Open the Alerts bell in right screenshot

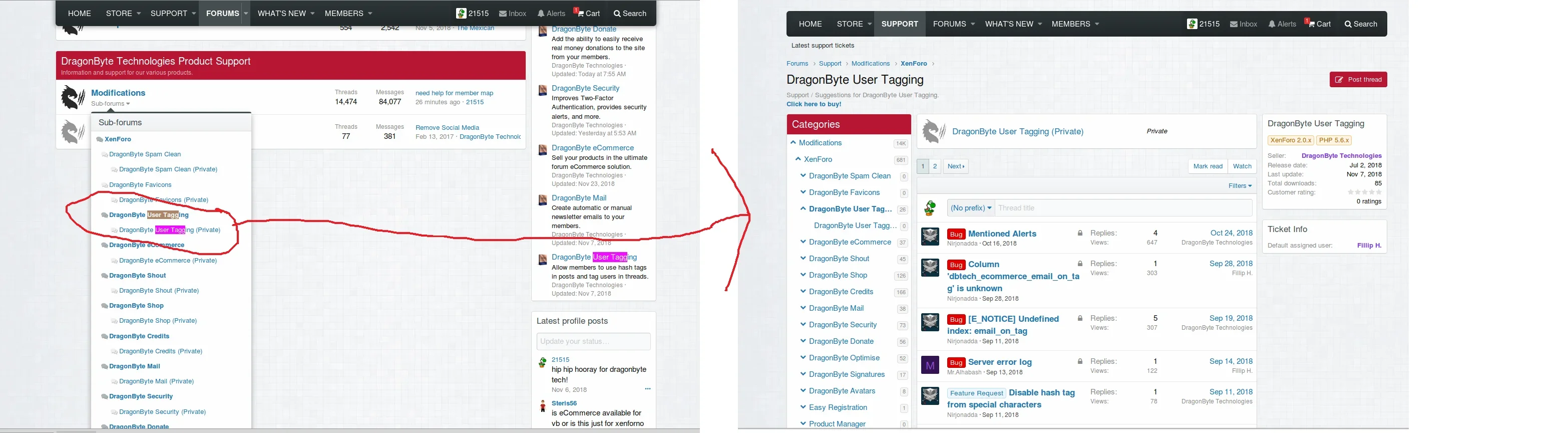click(1282, 24)
